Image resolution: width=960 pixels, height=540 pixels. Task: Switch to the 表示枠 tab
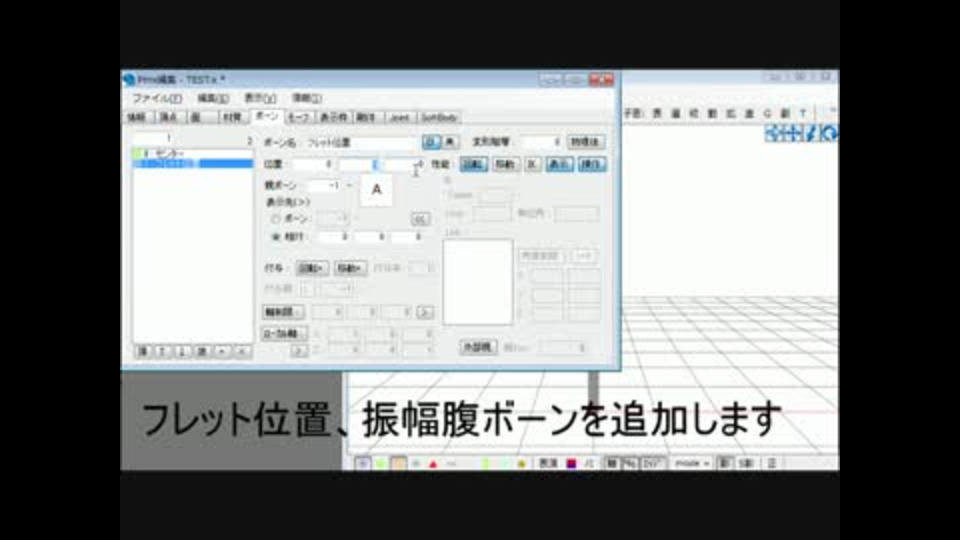tap(333, 118)
